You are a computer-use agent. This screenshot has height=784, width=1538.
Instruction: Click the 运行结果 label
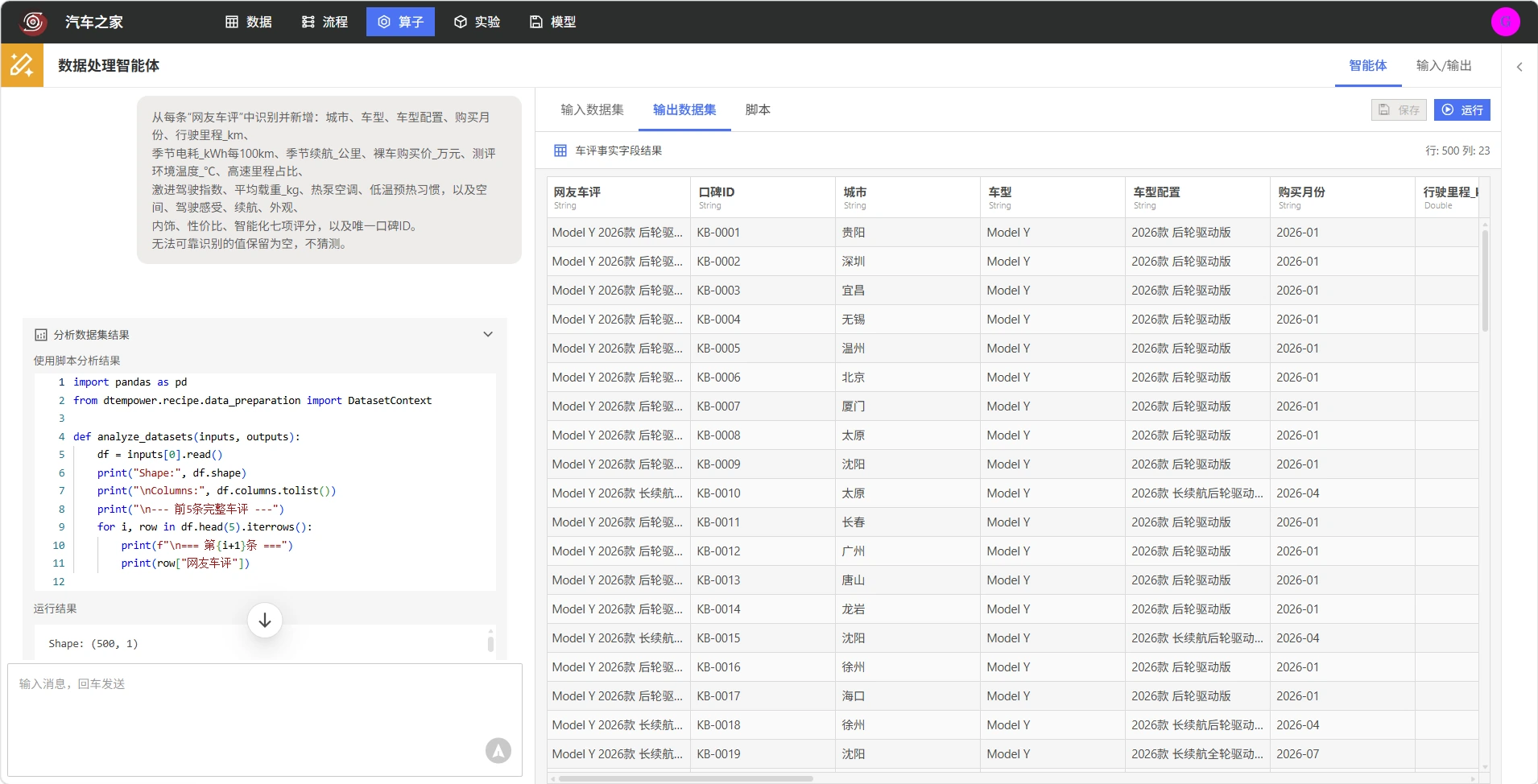[55, 609]
